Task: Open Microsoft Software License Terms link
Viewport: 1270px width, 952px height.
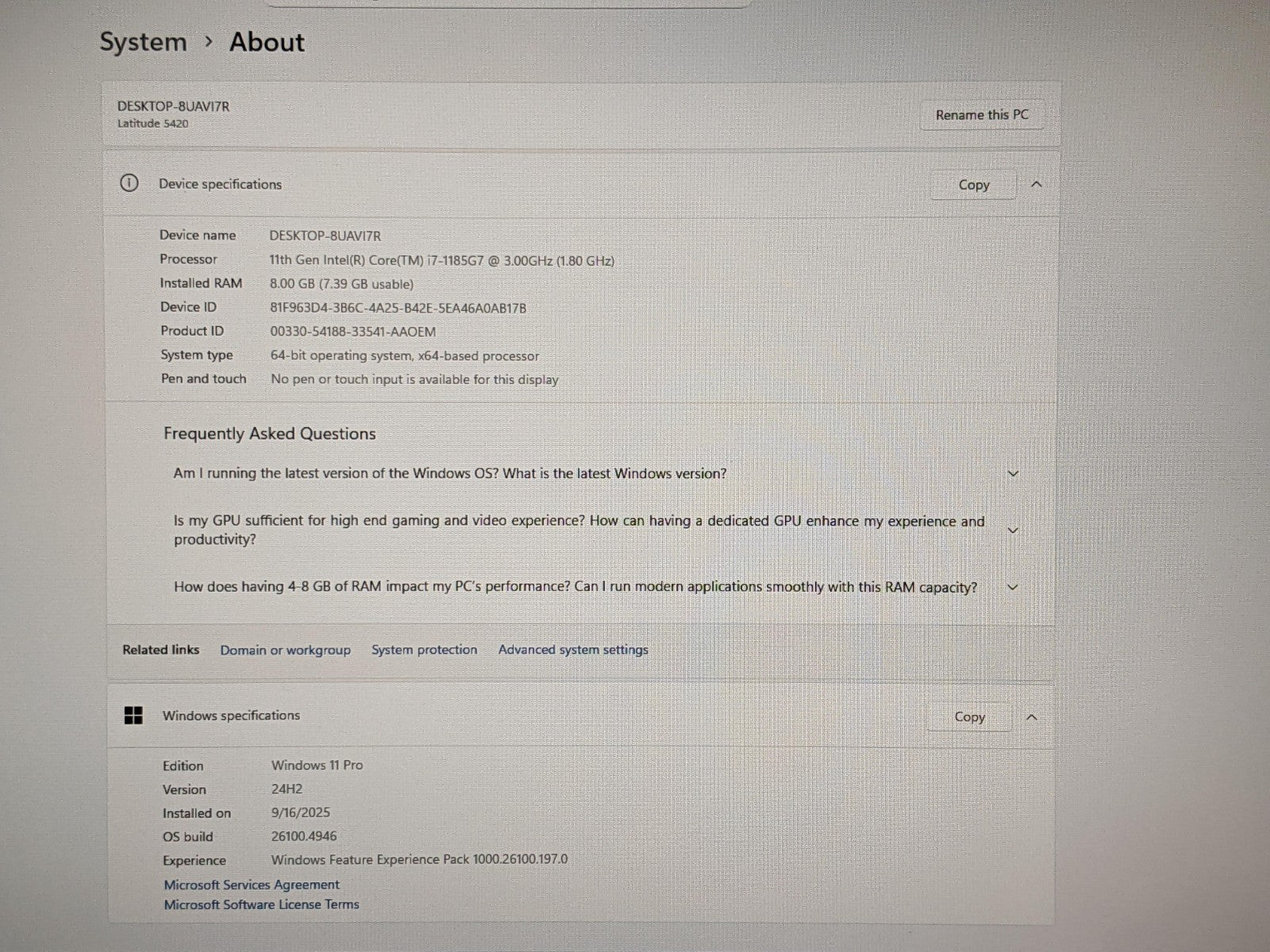Action: coord(261,904)
